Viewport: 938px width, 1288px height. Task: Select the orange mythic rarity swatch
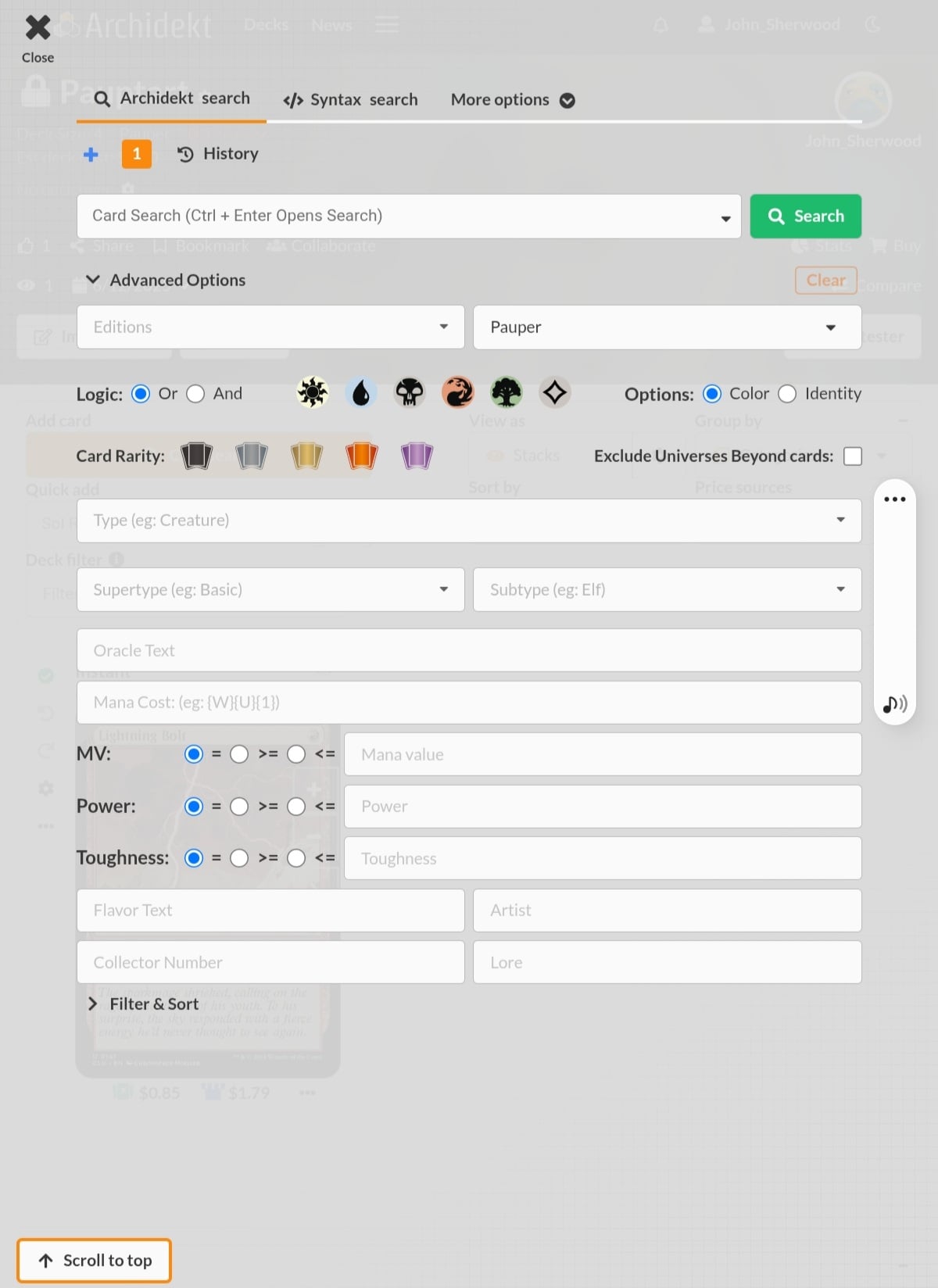point(361,455)
